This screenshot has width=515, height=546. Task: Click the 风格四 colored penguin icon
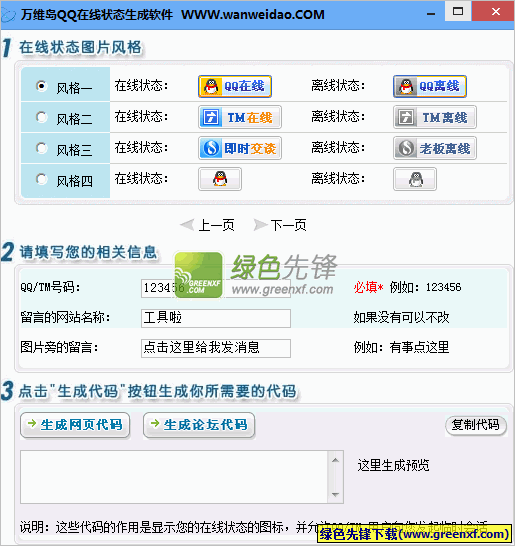tap(220, 179)
